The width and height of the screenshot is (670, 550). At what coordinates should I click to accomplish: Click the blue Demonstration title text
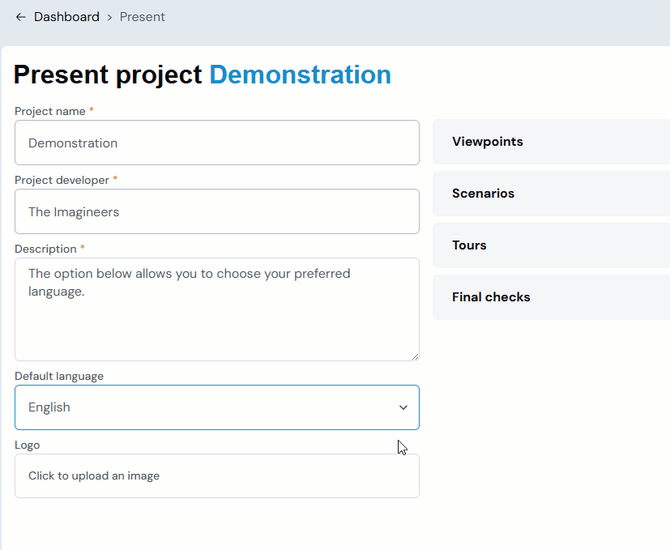(300, 75)
